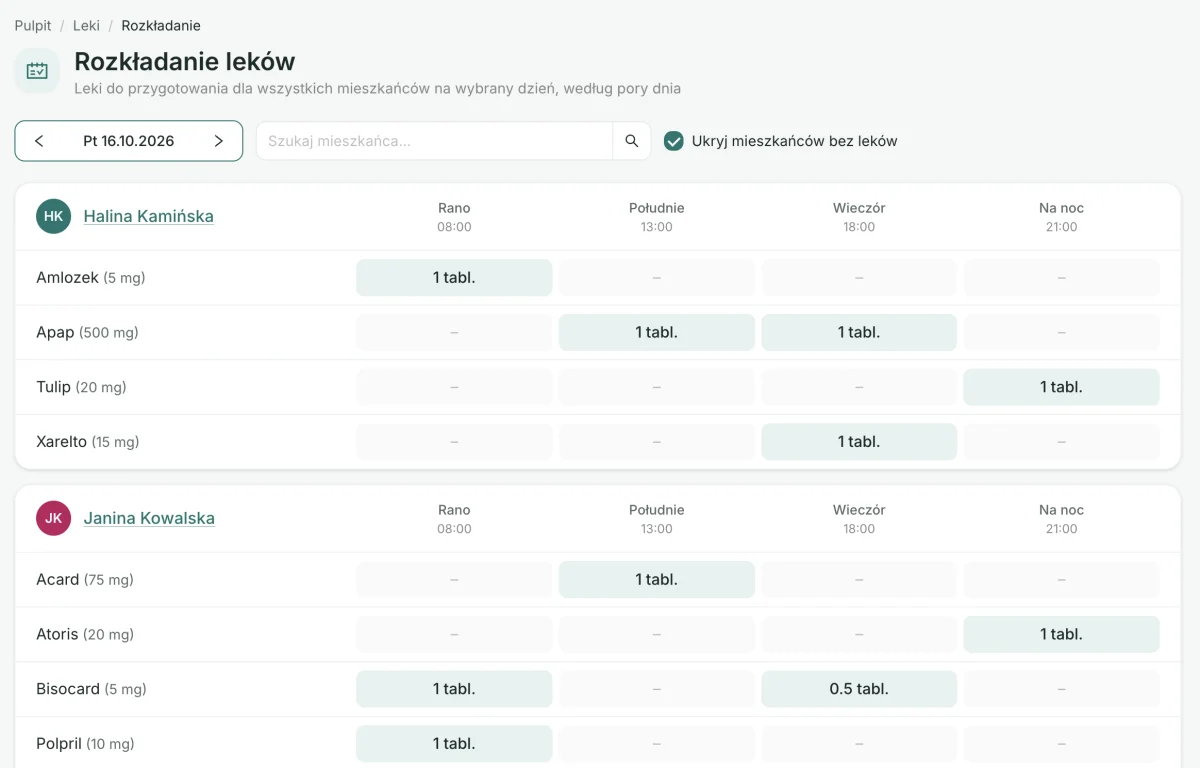This screenshot has height=768, width=1200.
Task: Click Apap Południe 1 tabl. cell
Action: (x=657, y=332)
